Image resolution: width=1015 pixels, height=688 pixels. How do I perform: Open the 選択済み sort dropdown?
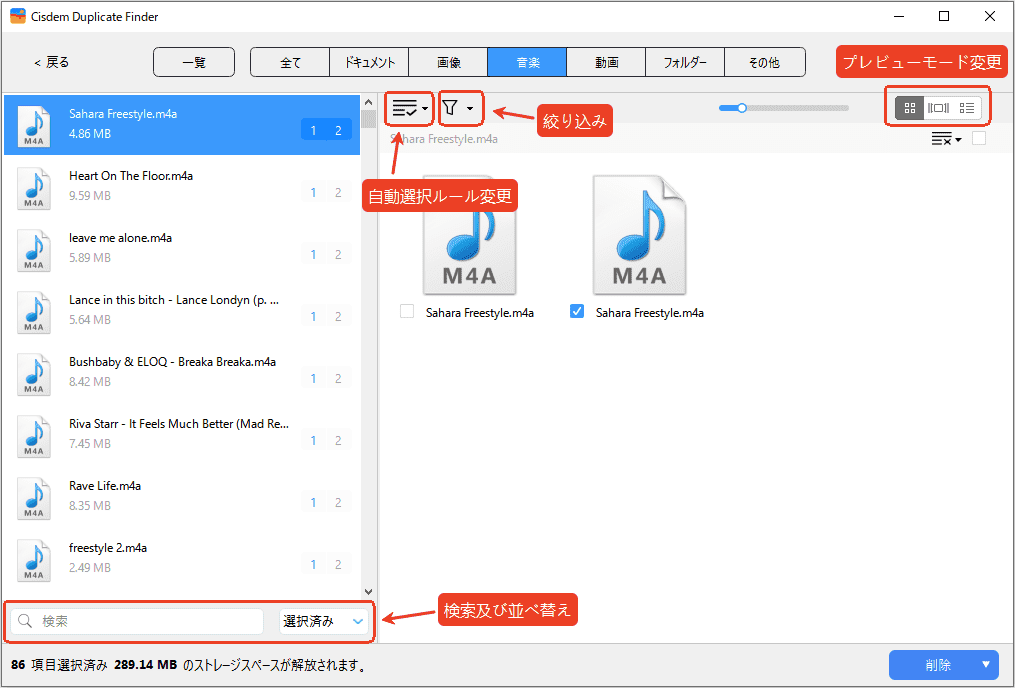(x=324, y=621)
